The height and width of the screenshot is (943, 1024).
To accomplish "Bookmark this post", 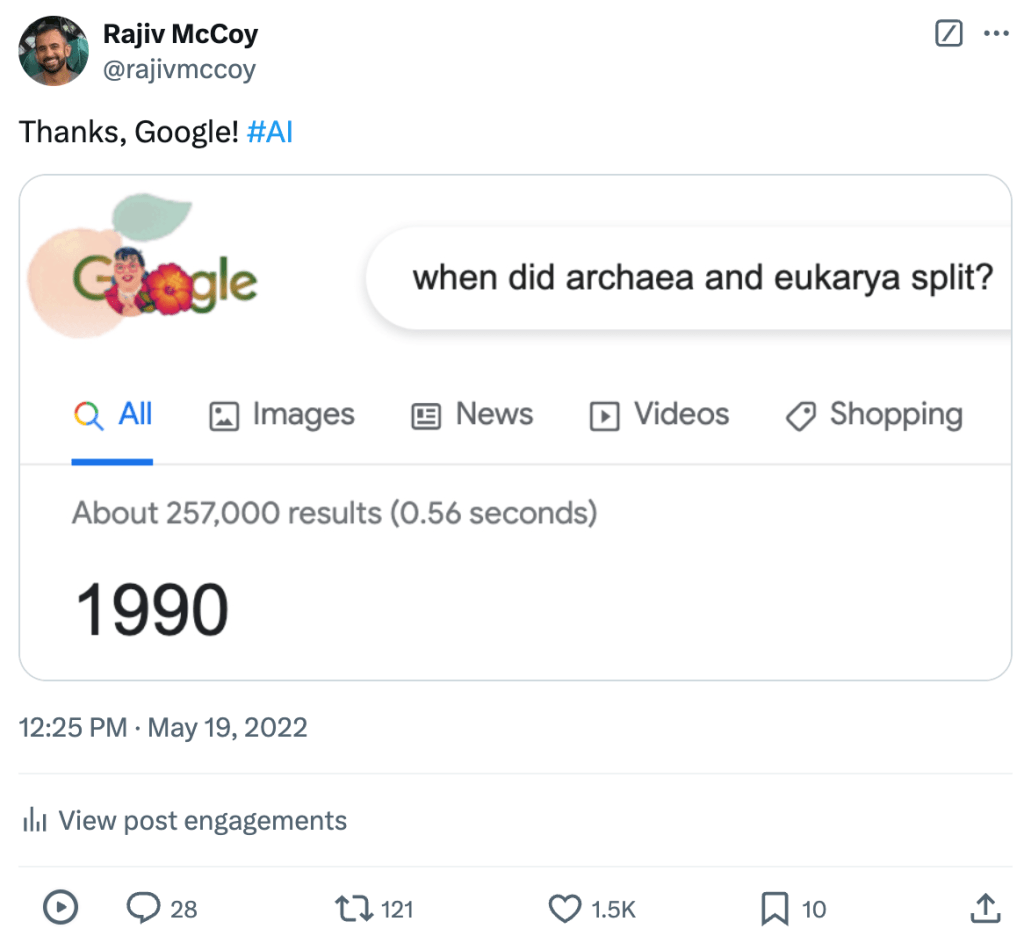I will [775, 908].
